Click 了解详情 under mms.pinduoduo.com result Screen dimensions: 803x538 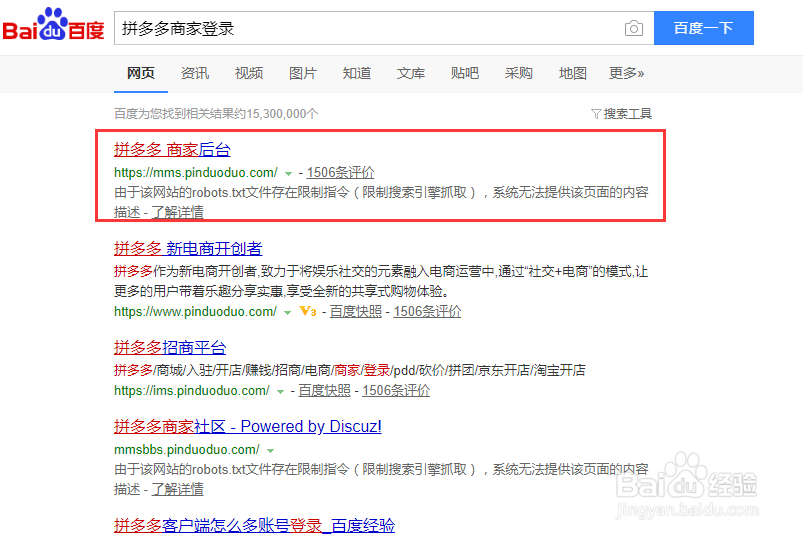(178, 212)
